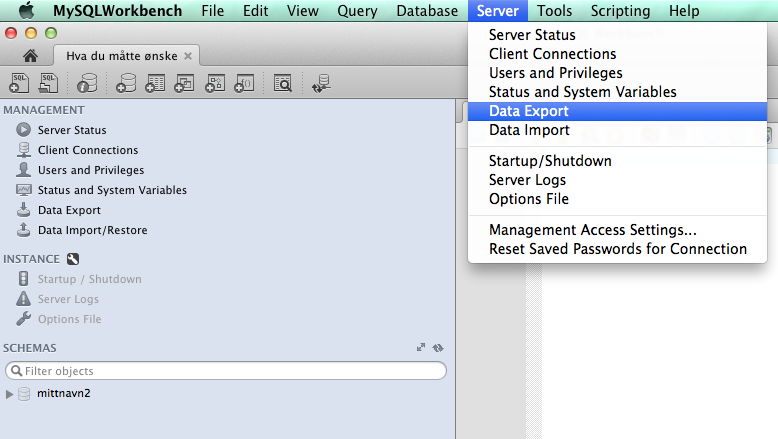This screenshot has height=439, width=778.
Task: Choose Startup/Shutdown from Server menu
Action: click(617, 161)
